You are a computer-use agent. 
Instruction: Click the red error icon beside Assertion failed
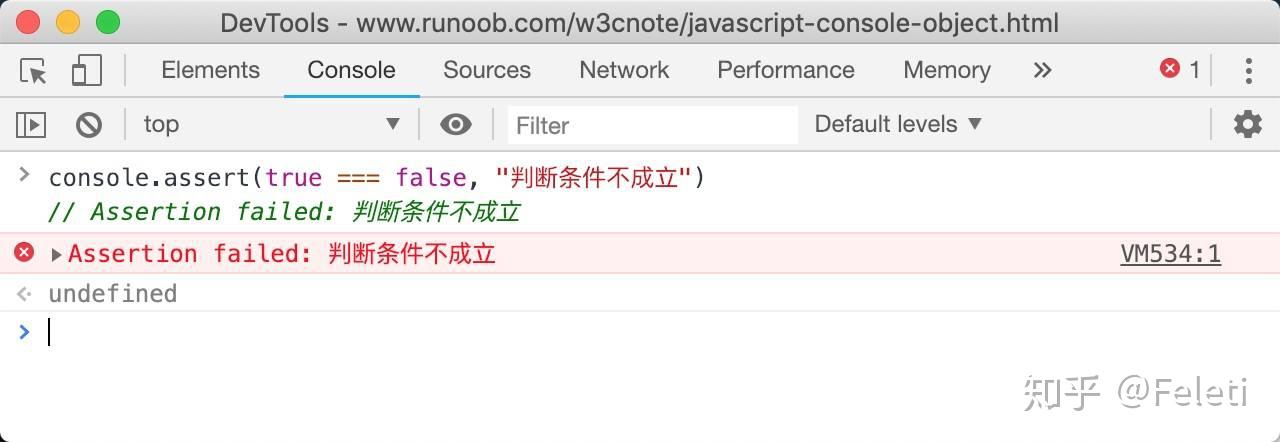click(24, 253)
